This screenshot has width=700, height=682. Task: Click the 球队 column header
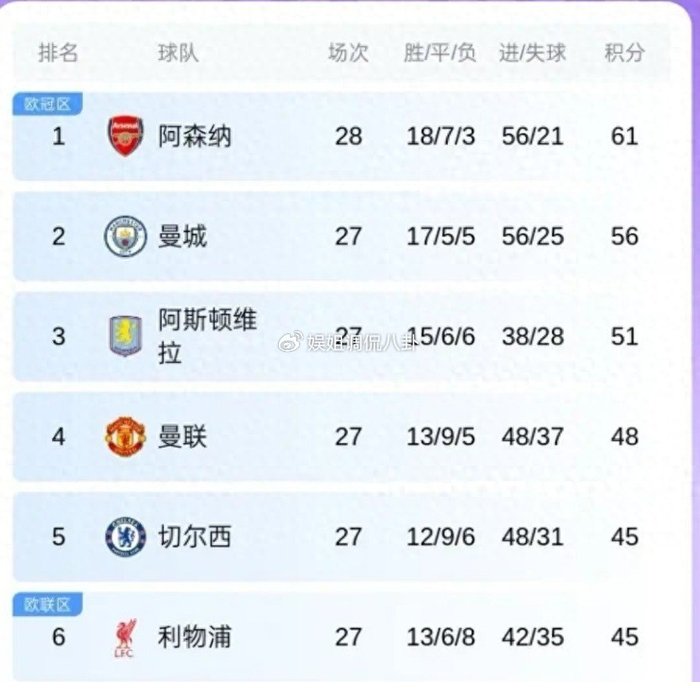pyautogui.click(x=178, y=53)
